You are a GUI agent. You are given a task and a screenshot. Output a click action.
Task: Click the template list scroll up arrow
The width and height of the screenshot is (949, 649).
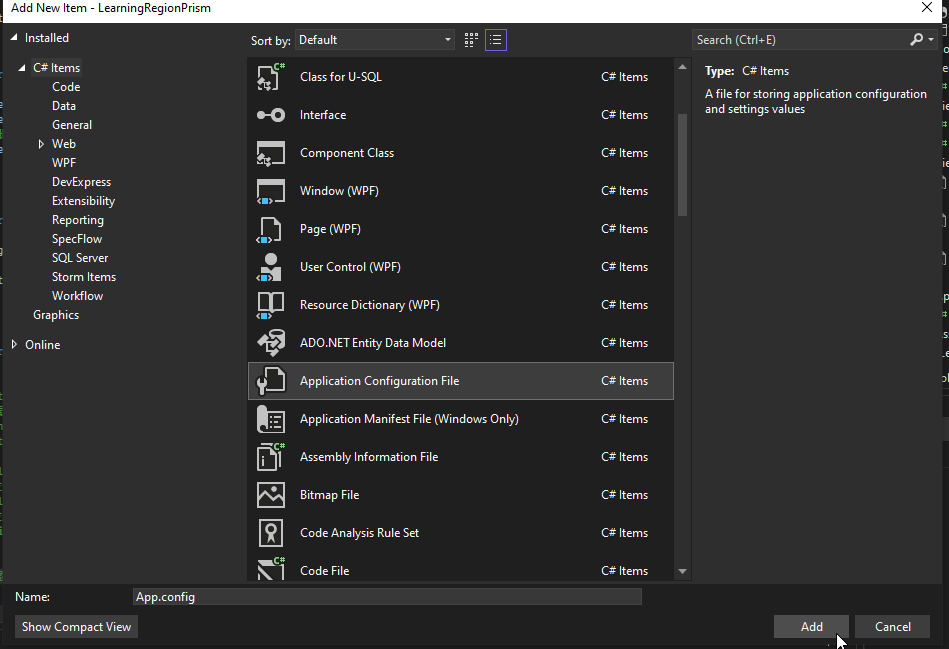pyautogui.click(x=683, y=67)
